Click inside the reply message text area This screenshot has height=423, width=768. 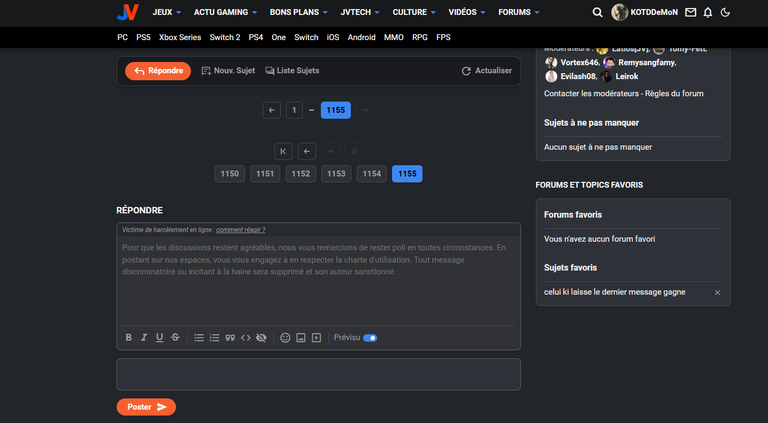(x=318, y=281)
